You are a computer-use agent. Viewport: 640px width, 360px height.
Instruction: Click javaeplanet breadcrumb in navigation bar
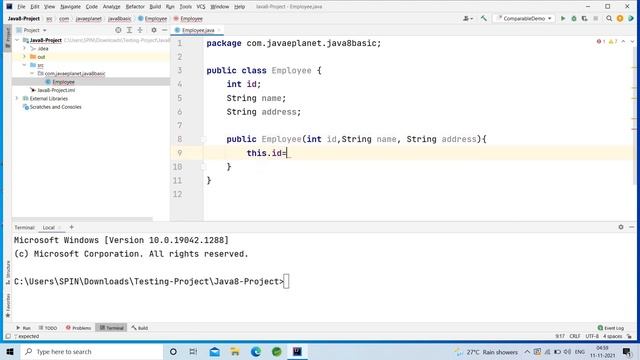(89, 19)
